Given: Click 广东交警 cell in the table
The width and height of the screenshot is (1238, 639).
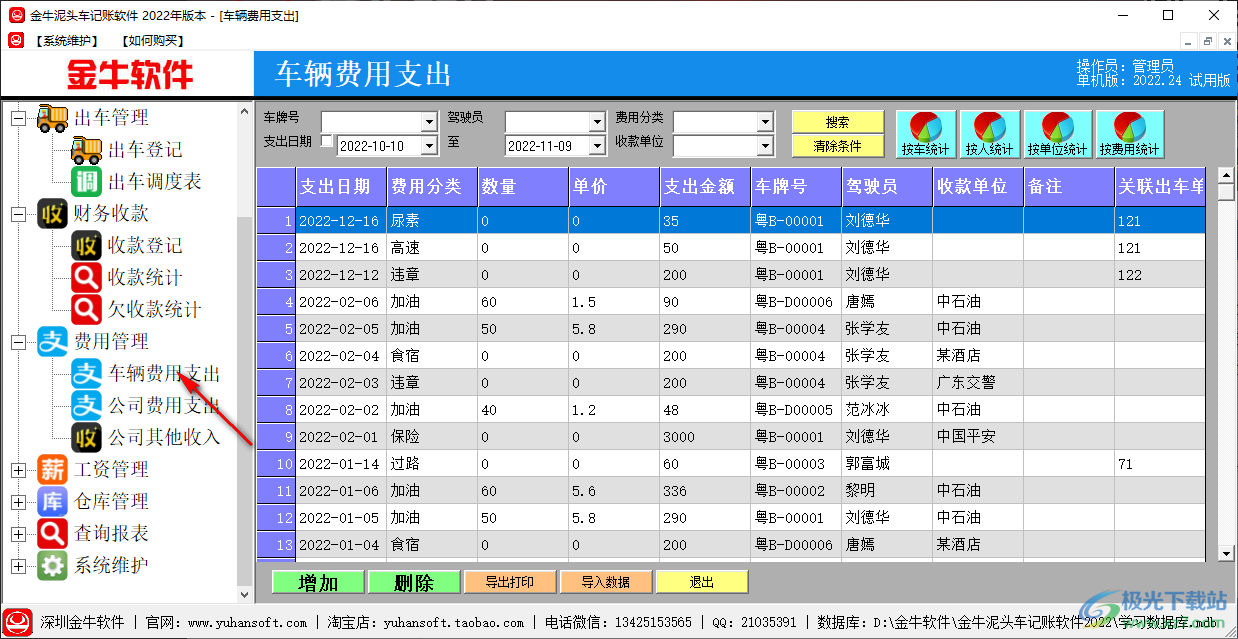Looking at the screenshot, I should tap(978, 382).
